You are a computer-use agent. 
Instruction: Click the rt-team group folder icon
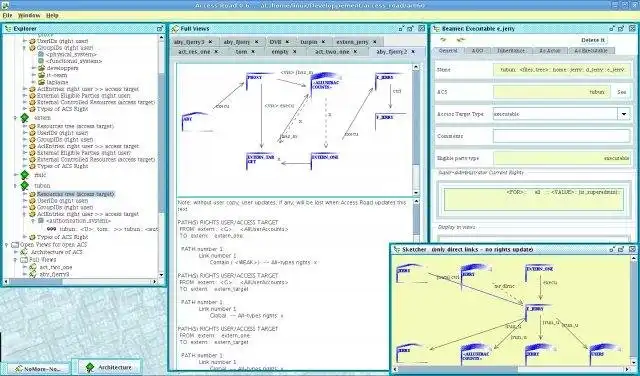(41, 75)
